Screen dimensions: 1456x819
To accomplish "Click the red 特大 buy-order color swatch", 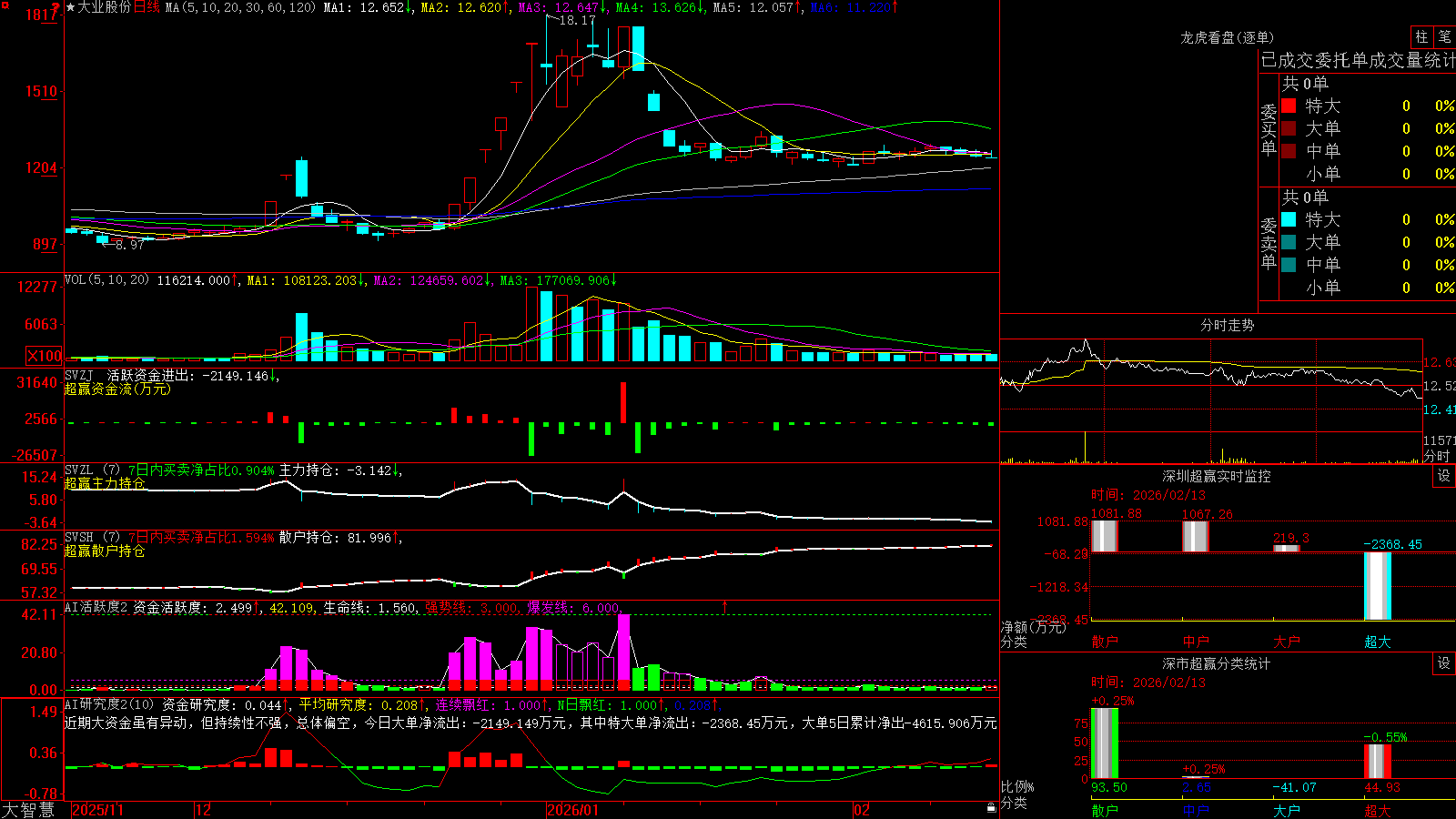I will [x=1289, y=106].
